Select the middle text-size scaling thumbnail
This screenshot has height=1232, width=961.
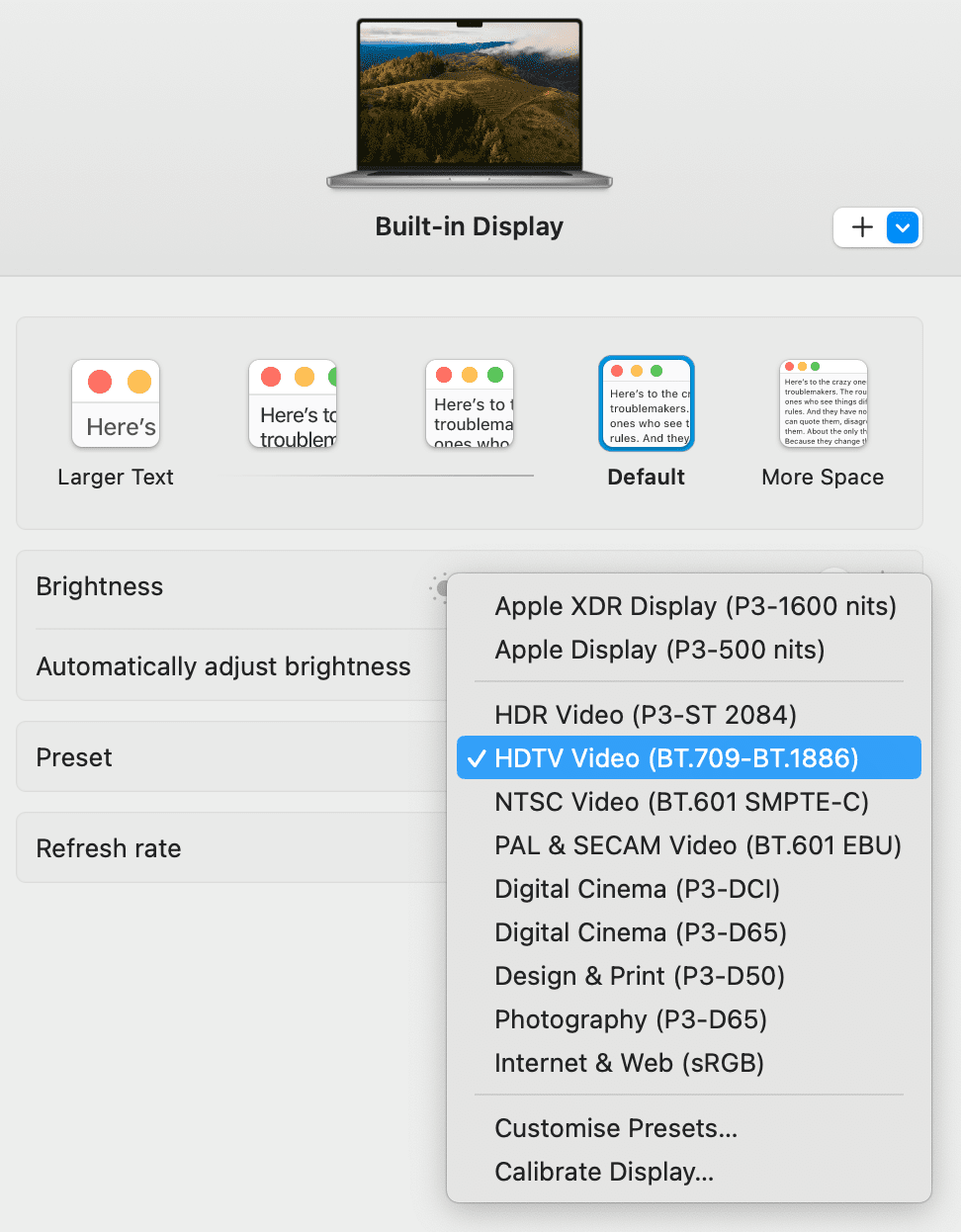(470, 403)
